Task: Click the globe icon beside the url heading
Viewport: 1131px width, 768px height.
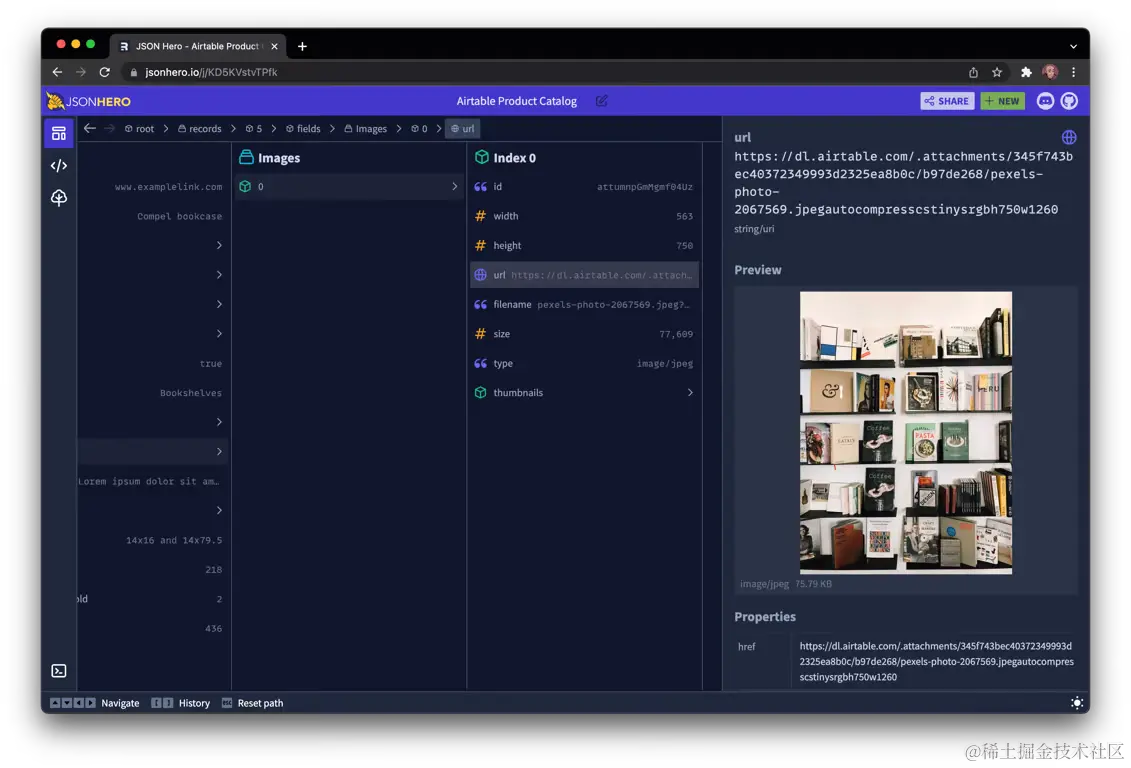Action: click(x=1069, y=137)
